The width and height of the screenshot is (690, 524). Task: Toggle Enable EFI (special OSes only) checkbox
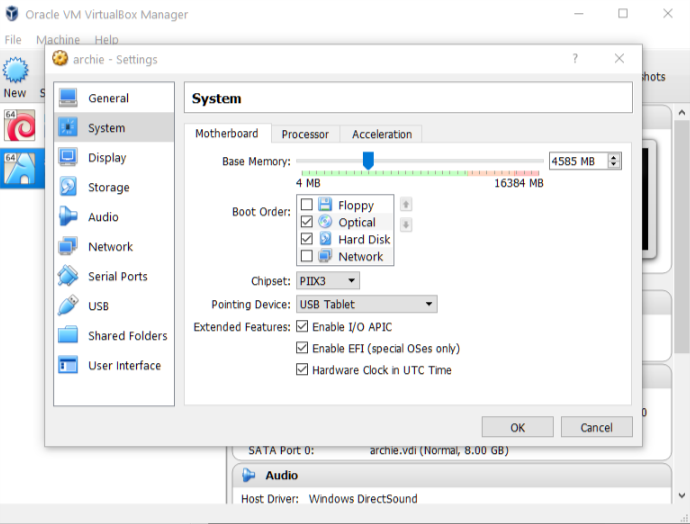[302, 348]
